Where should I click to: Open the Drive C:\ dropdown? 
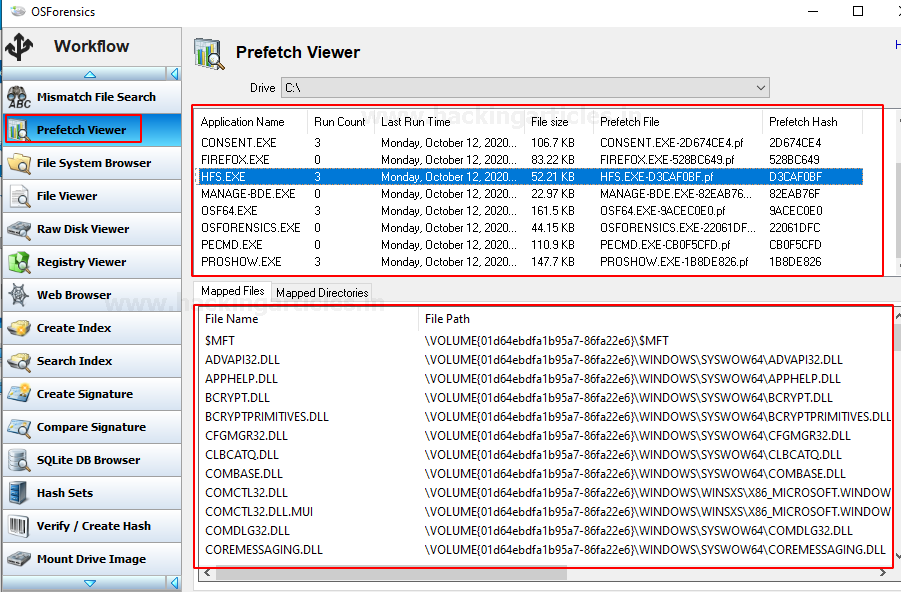click(525, 88)
